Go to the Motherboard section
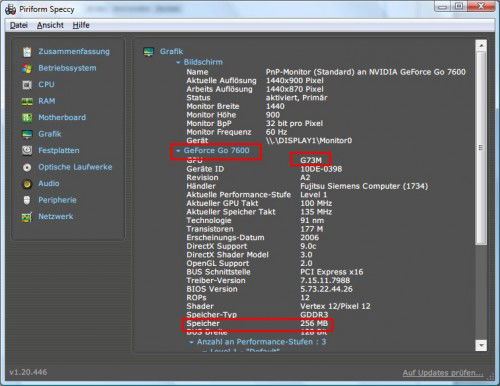This screenshot has width=500, height=386. click(x=62, y=117)
